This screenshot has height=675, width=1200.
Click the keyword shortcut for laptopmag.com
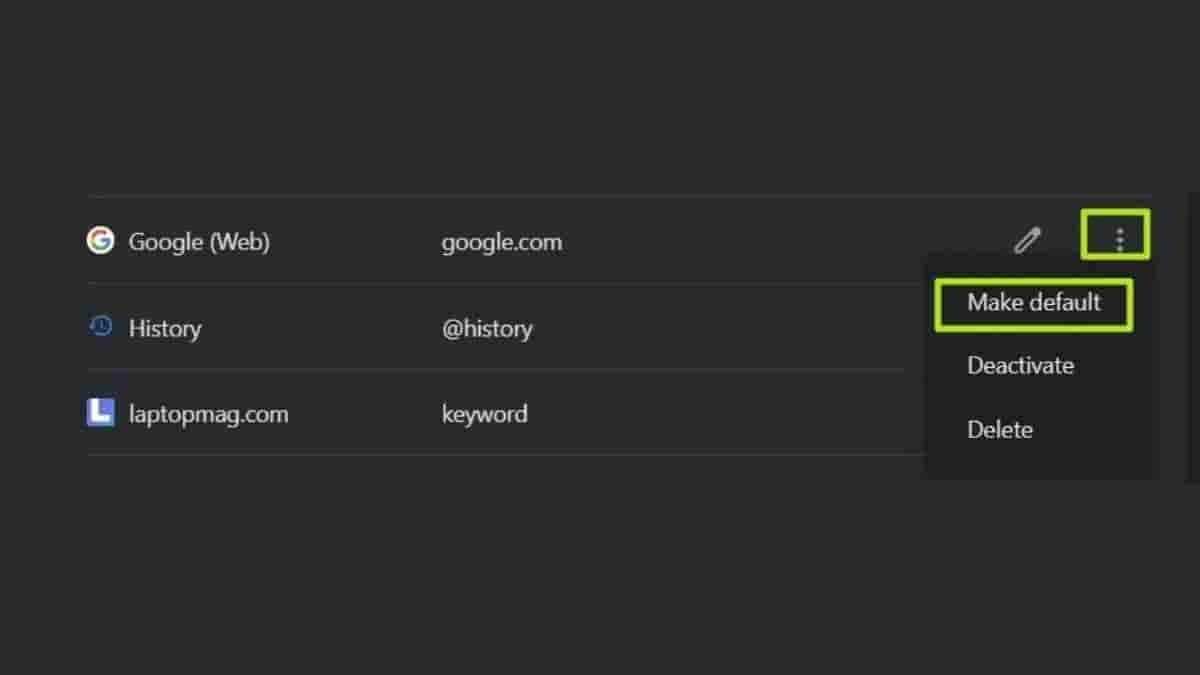pyautogui.click(x=485, y=414)
